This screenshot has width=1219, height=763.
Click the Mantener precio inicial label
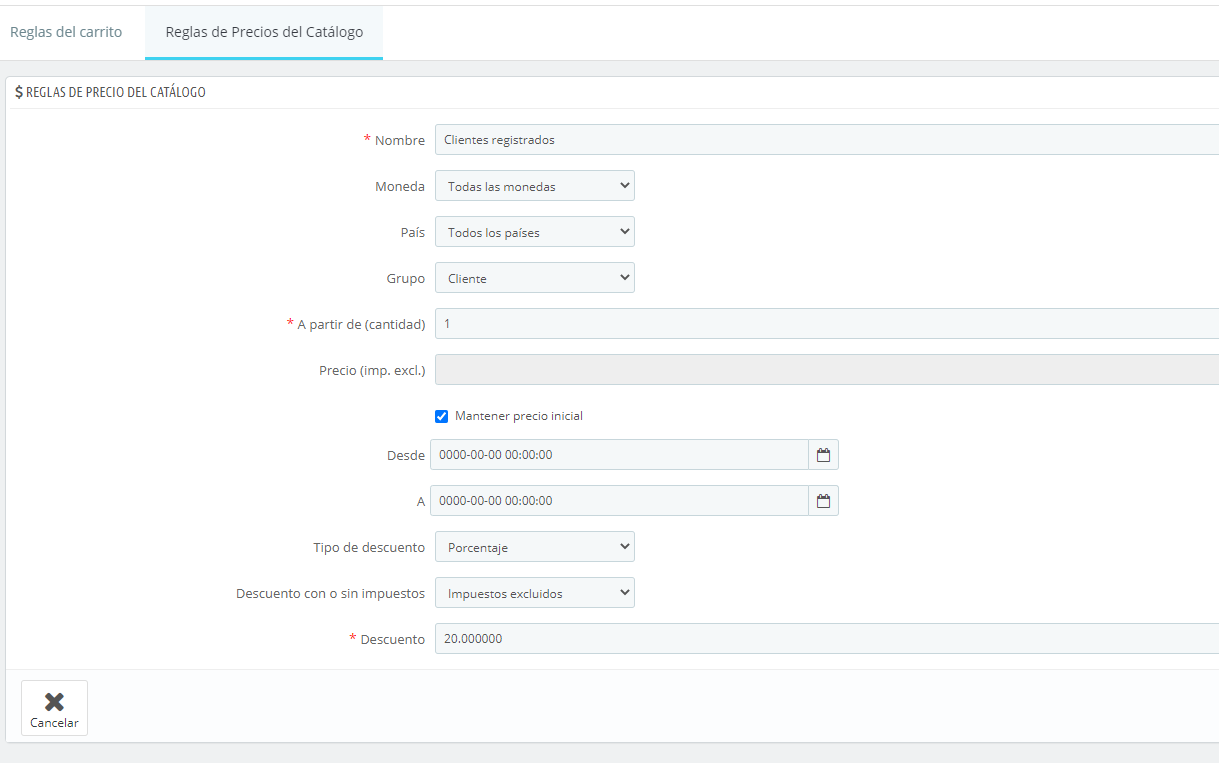click(x=518, y=416)
